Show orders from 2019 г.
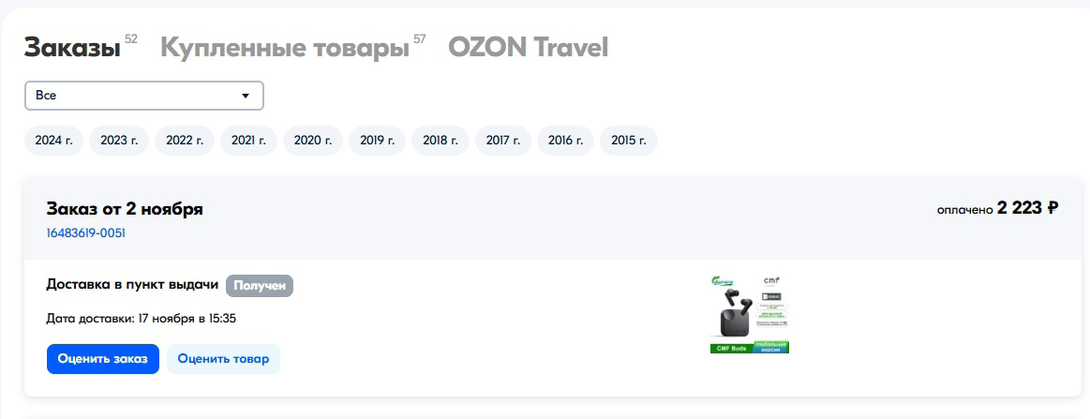 pos(378,141)
